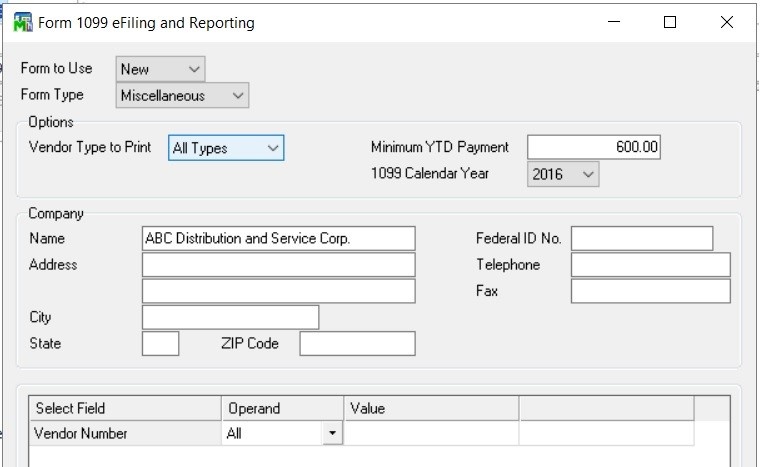Click the Fax input field
This screenshot has height=467, width=768.
[x=650, y=291]
